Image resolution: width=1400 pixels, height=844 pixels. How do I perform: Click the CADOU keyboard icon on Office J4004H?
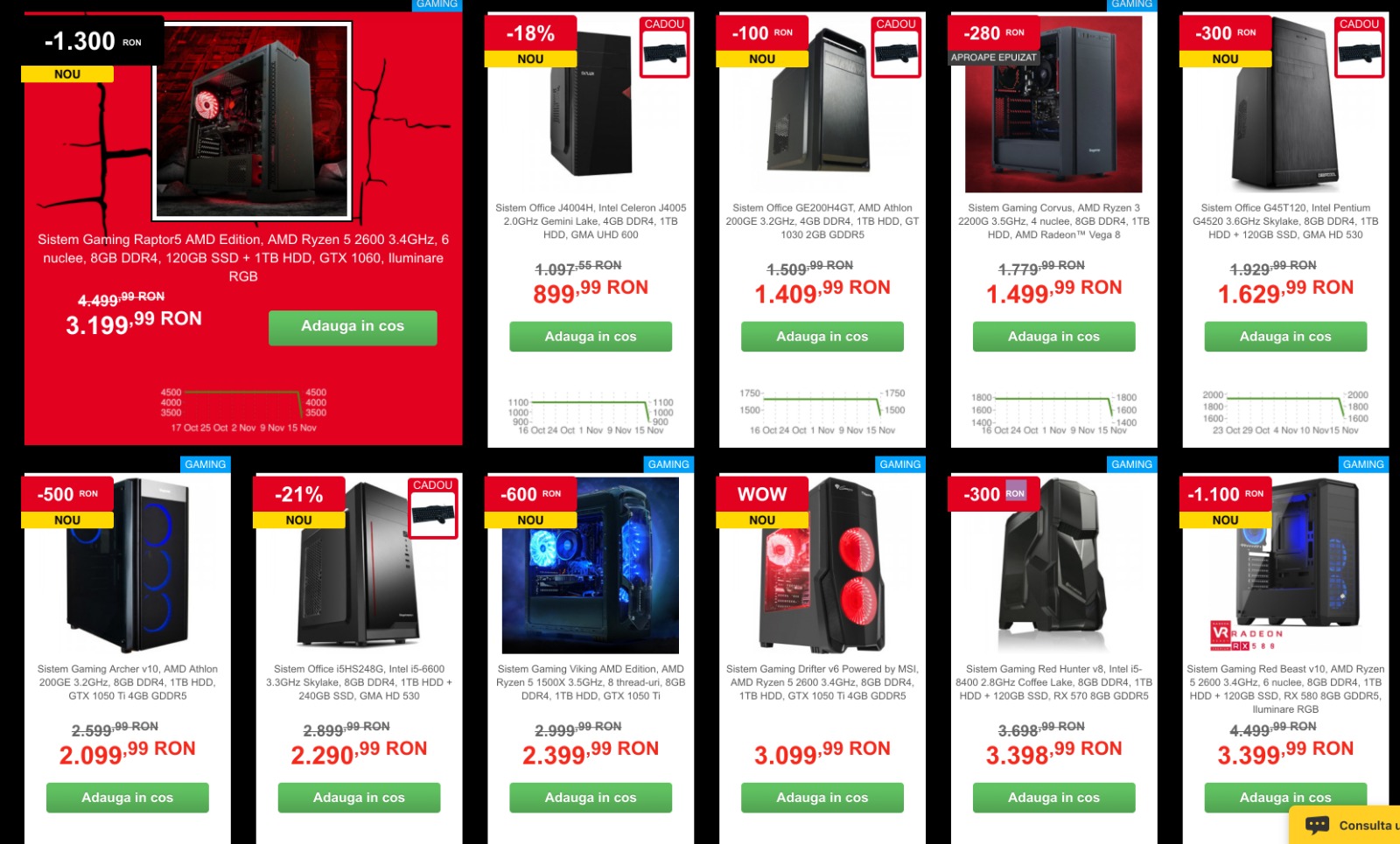(664, 53)
